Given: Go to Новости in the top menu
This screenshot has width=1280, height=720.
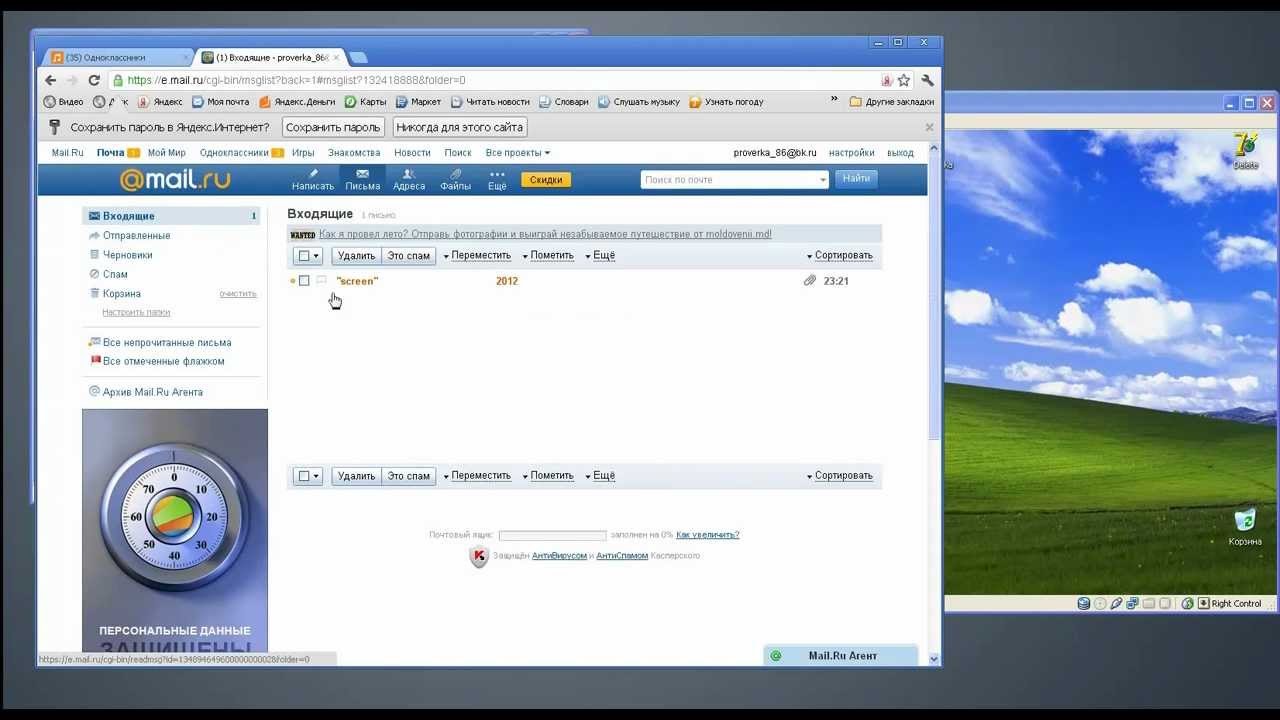Looking at the screenshot, I should [412, 153].
